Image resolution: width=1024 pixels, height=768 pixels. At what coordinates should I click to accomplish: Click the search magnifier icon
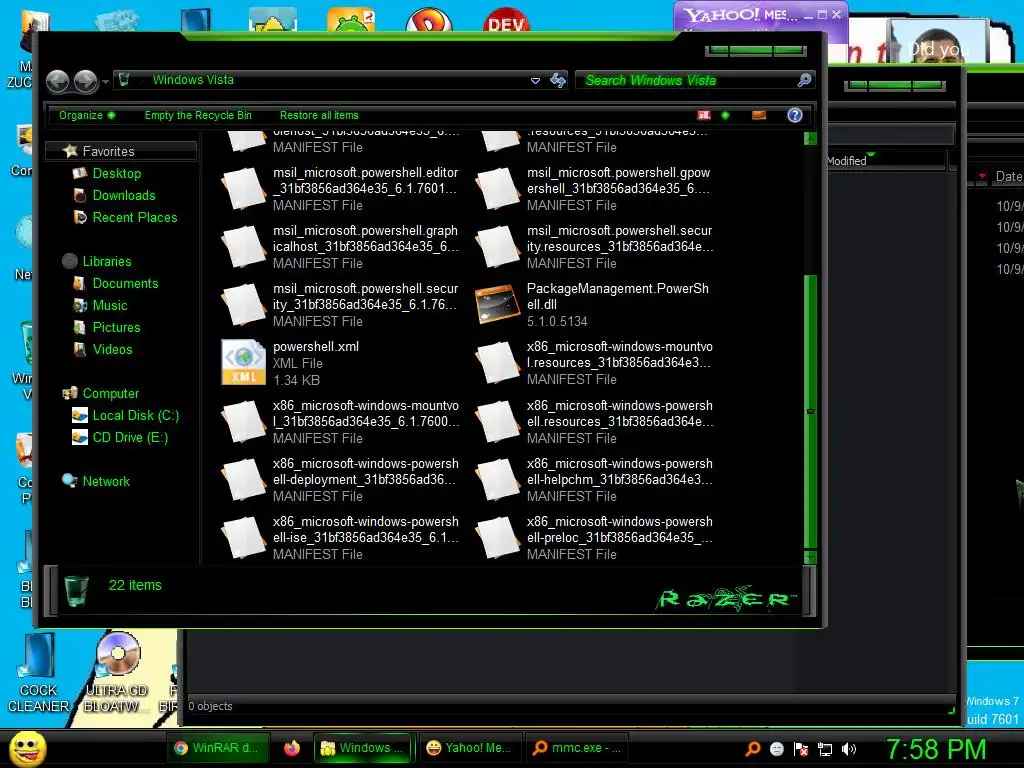(805, 80)
